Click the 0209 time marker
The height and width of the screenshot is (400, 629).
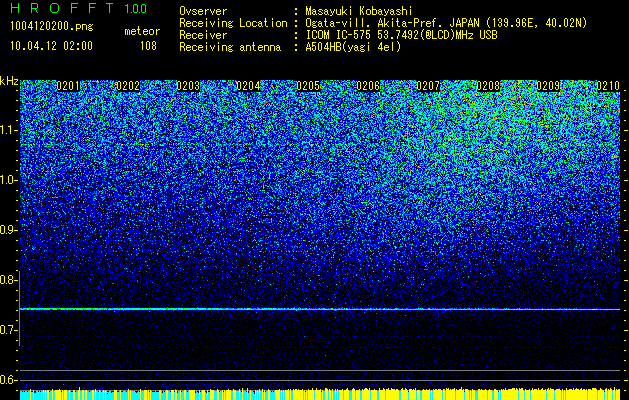(x=548, y=86)
